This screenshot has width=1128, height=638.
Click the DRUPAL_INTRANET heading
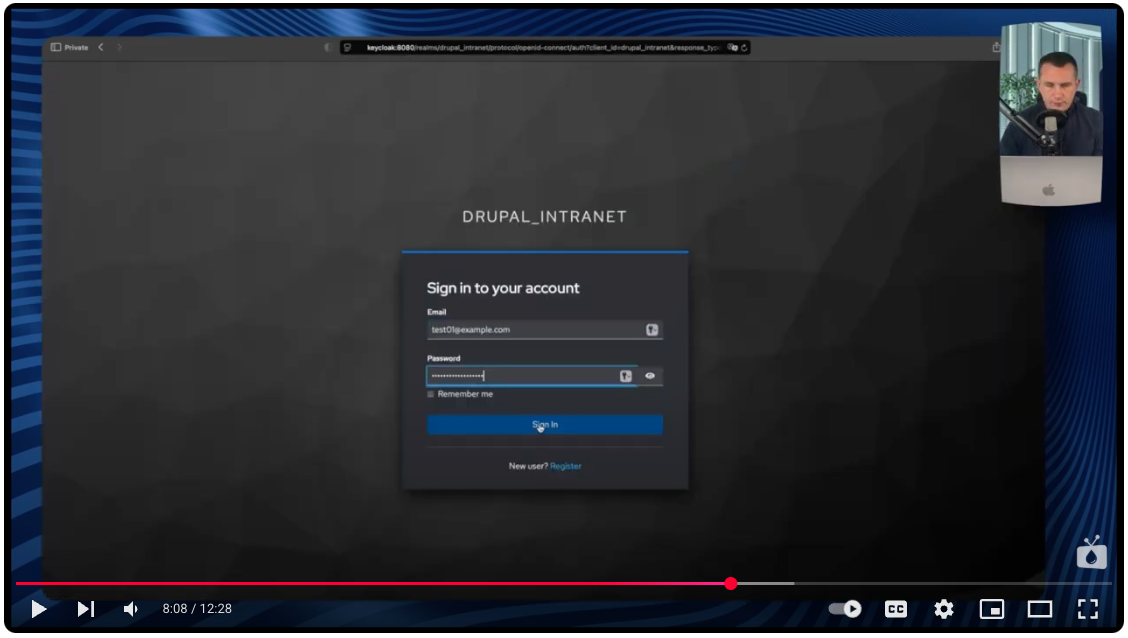(545, 217)
